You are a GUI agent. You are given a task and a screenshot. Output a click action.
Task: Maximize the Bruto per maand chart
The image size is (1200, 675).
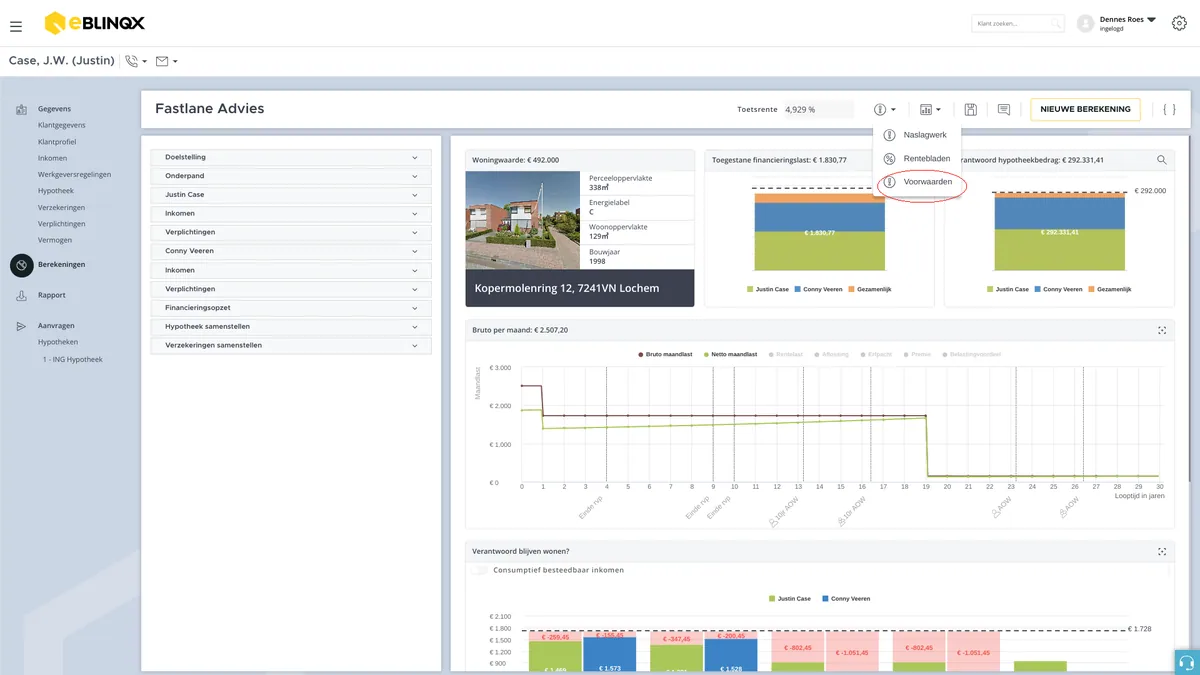[x=1162, y=330]
